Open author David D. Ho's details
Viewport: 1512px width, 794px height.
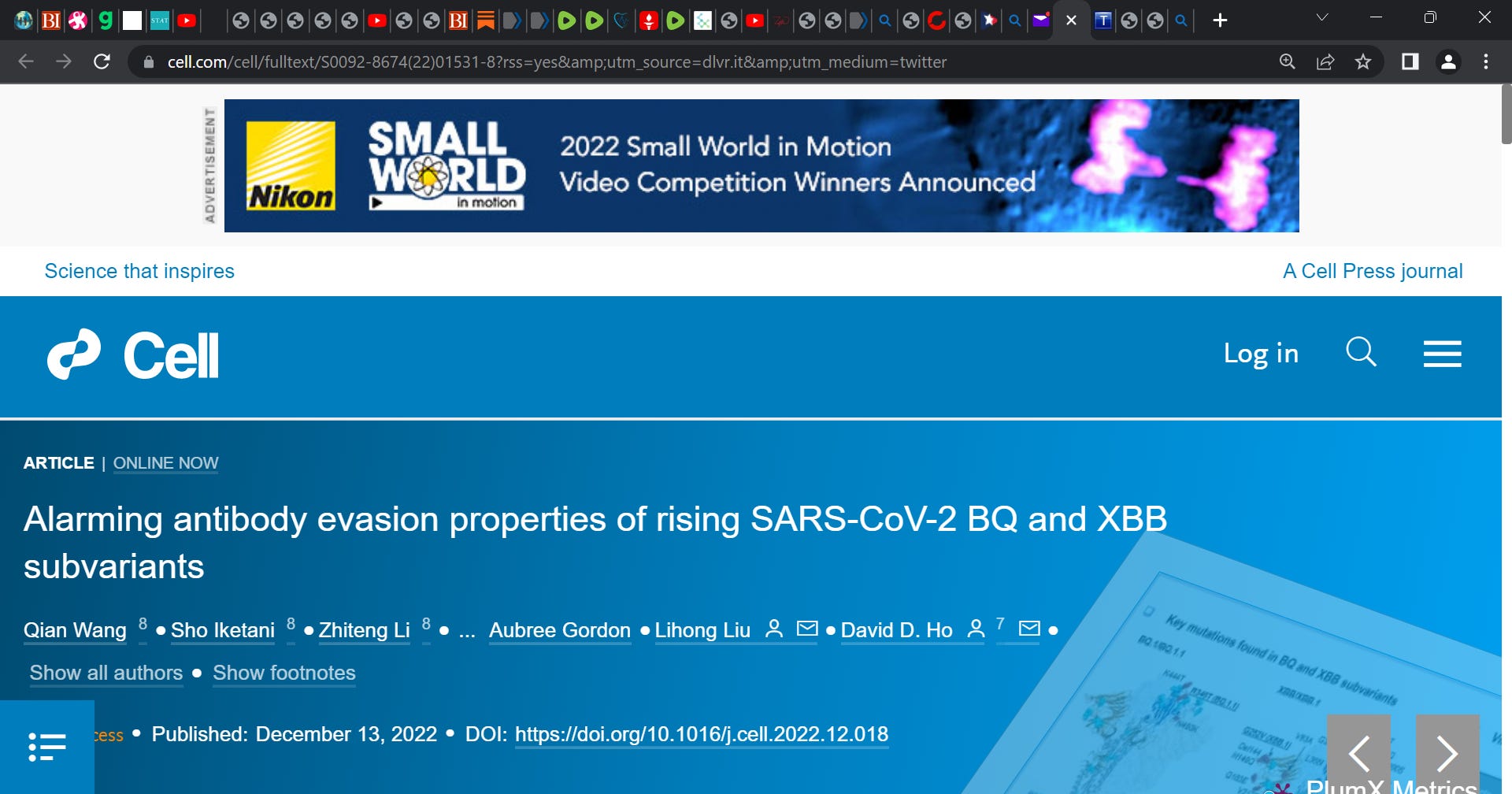897,630
